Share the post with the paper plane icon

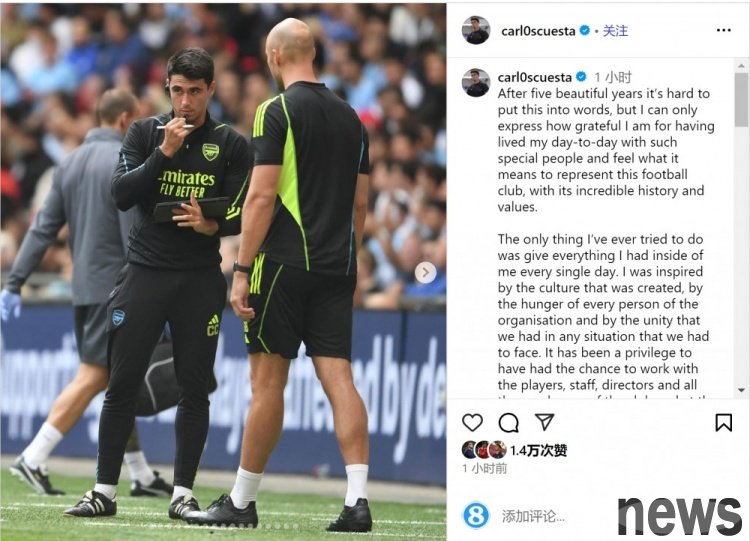[544, 421]
